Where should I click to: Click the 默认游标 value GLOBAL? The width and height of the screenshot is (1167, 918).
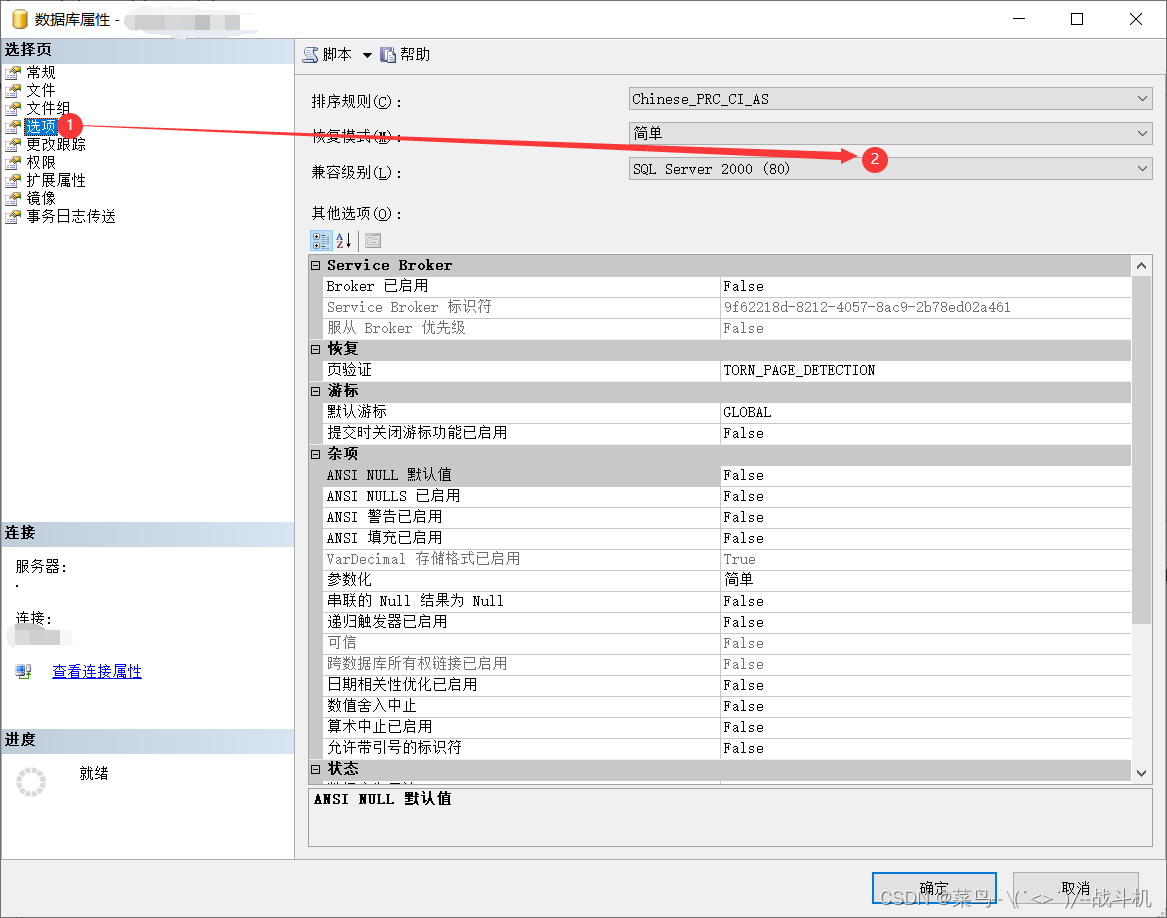[925, 412]
